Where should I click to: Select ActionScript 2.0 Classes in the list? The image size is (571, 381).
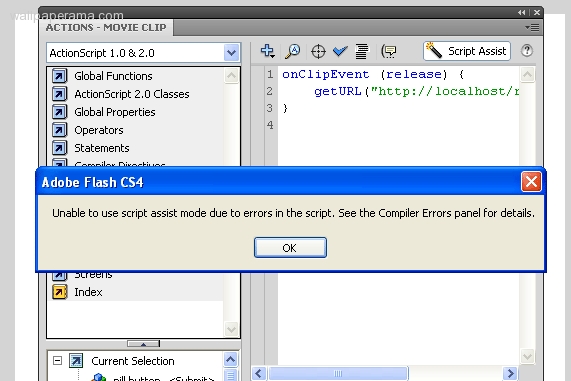click(x=132, y=94)
